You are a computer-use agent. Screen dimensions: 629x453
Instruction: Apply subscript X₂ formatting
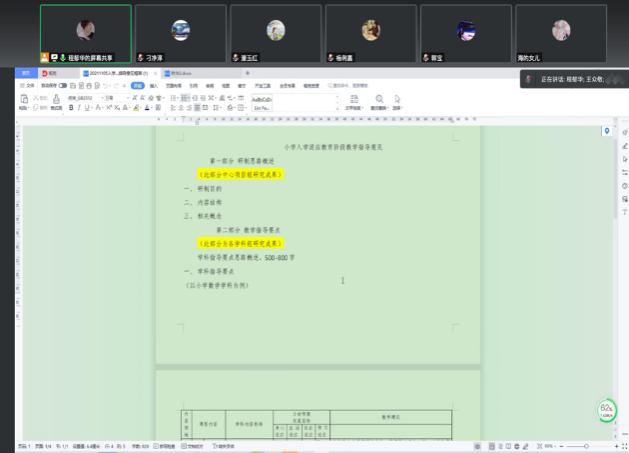117,108
